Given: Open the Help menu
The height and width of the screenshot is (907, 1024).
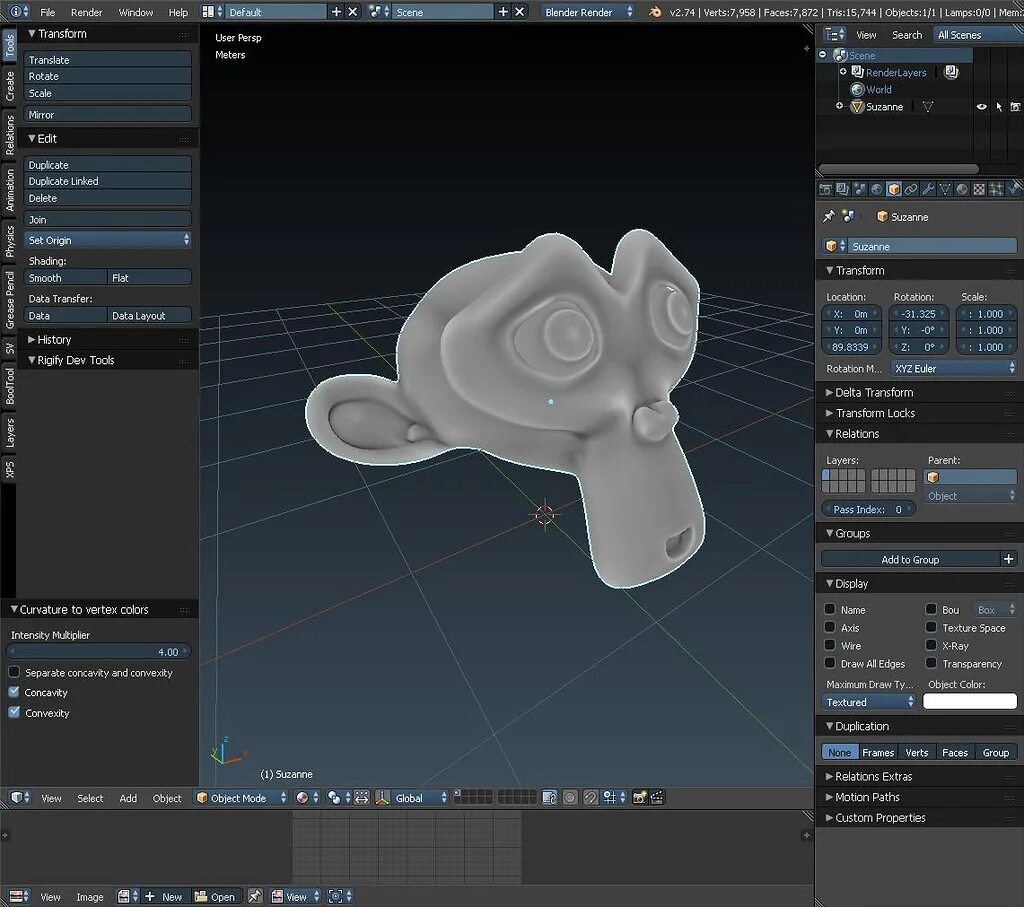Looking at the screenshot, I should [178, 12].
